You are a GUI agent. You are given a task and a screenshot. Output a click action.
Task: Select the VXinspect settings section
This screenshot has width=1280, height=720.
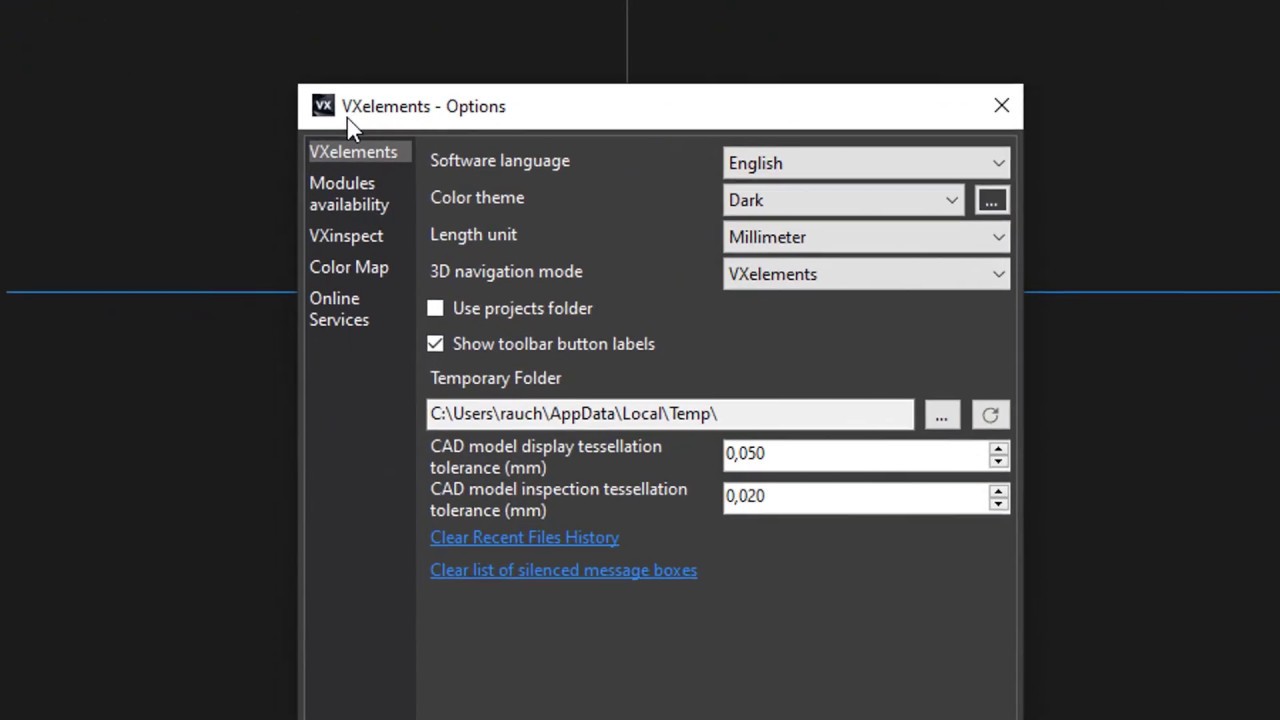click(346, 235)
